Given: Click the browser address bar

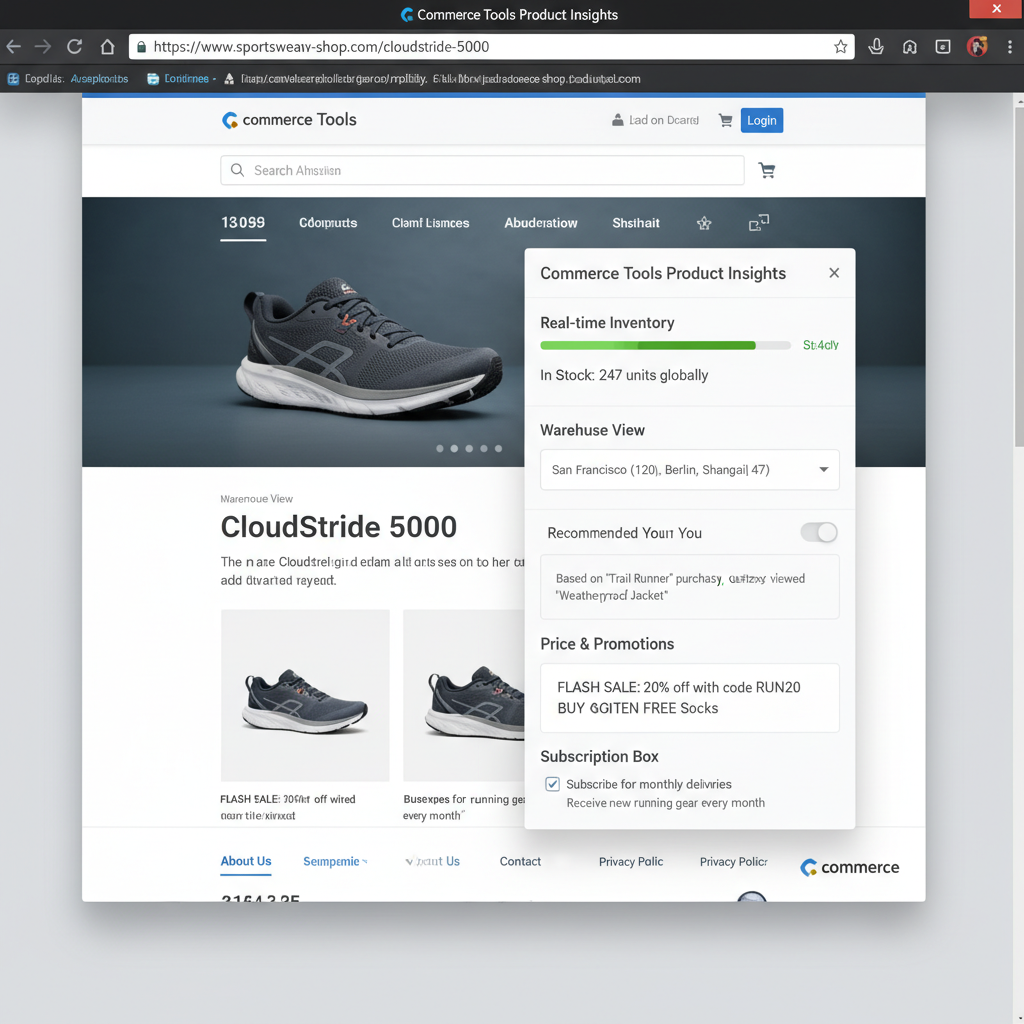Looking at the screenshot, I should point(491,46).
